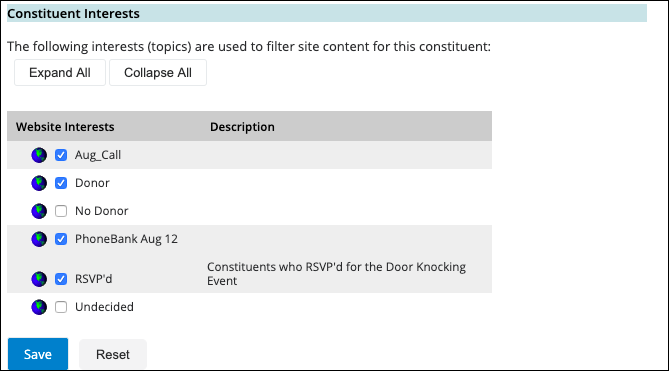Uncheck the RSVP'd interest checkbox
This screenshot has width=669, height=371.
[x=61, y=279]
